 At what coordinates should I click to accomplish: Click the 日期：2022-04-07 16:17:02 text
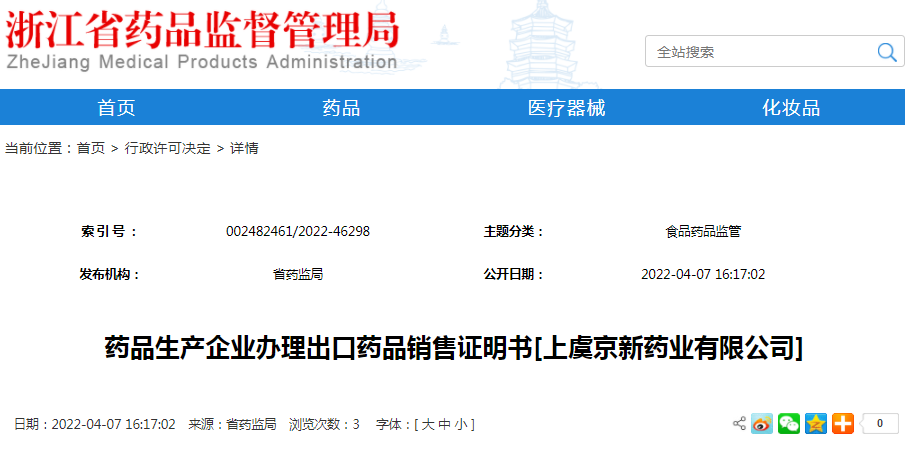(95, 425)
